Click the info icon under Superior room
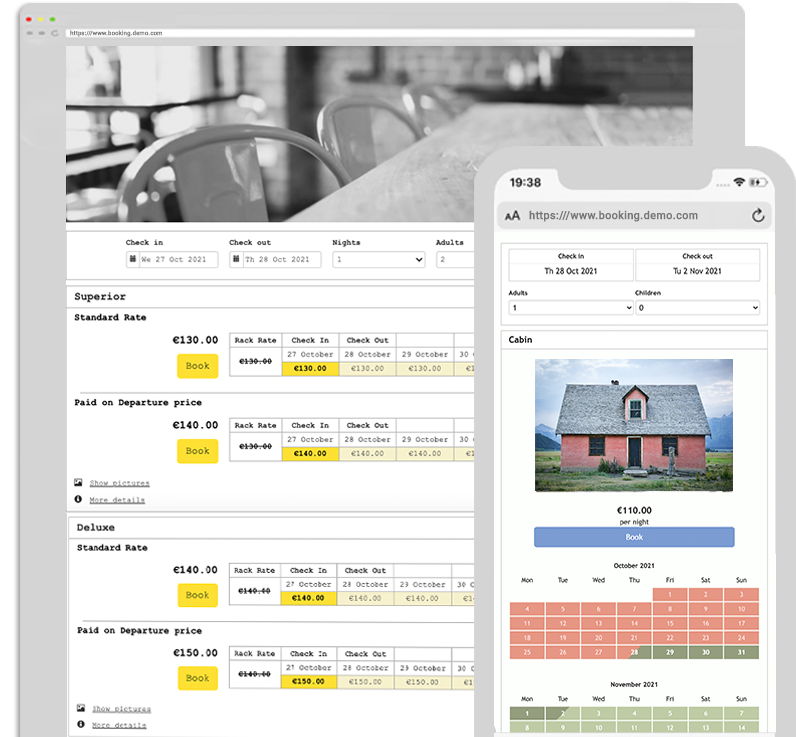 pos(78,499)
